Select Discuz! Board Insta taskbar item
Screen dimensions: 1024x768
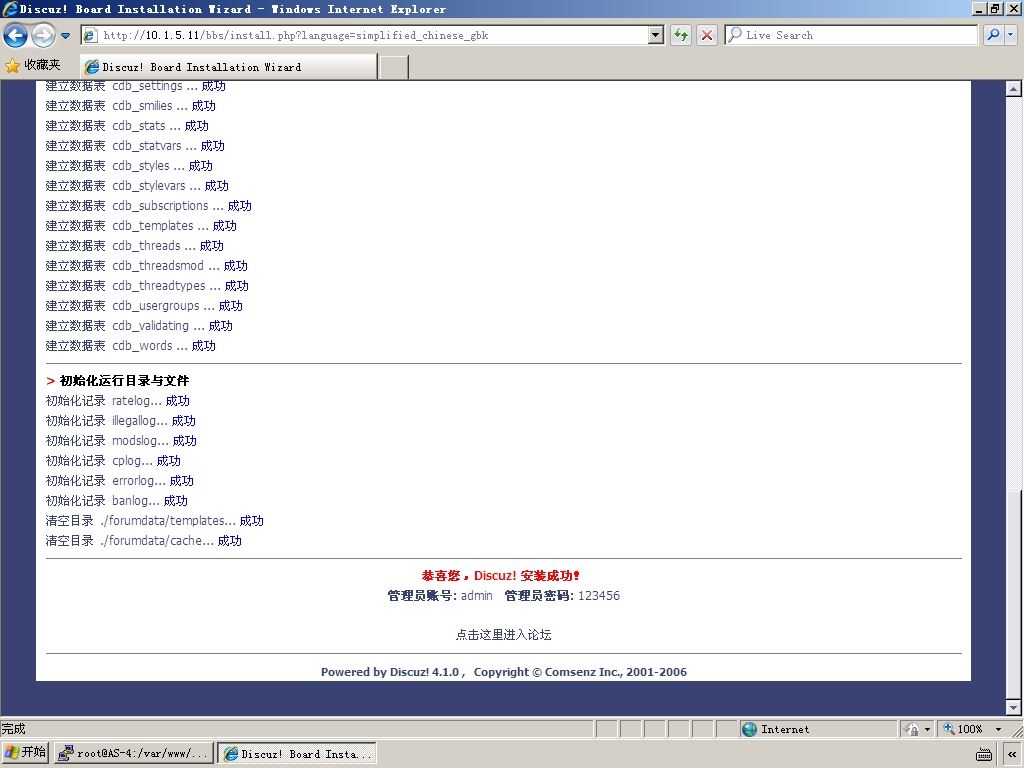(298, 754)
